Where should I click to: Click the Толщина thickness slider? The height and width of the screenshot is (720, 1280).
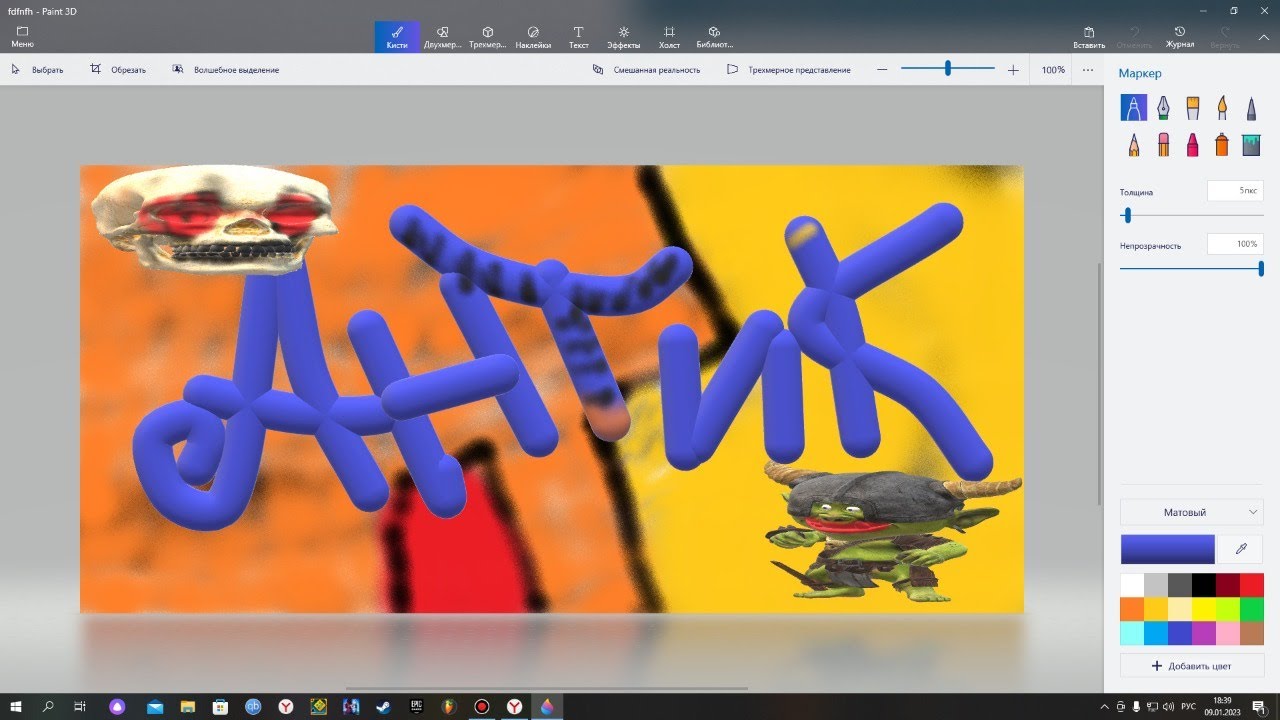(x=1192, y=215)
